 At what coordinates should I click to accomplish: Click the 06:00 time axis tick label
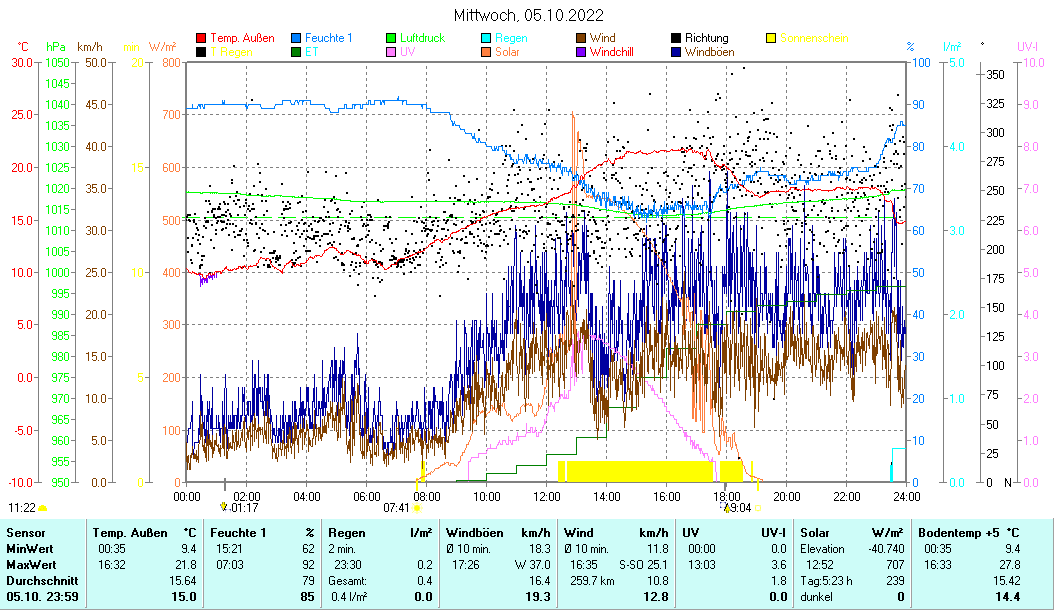pyautogui.click(x=366, y=497)
